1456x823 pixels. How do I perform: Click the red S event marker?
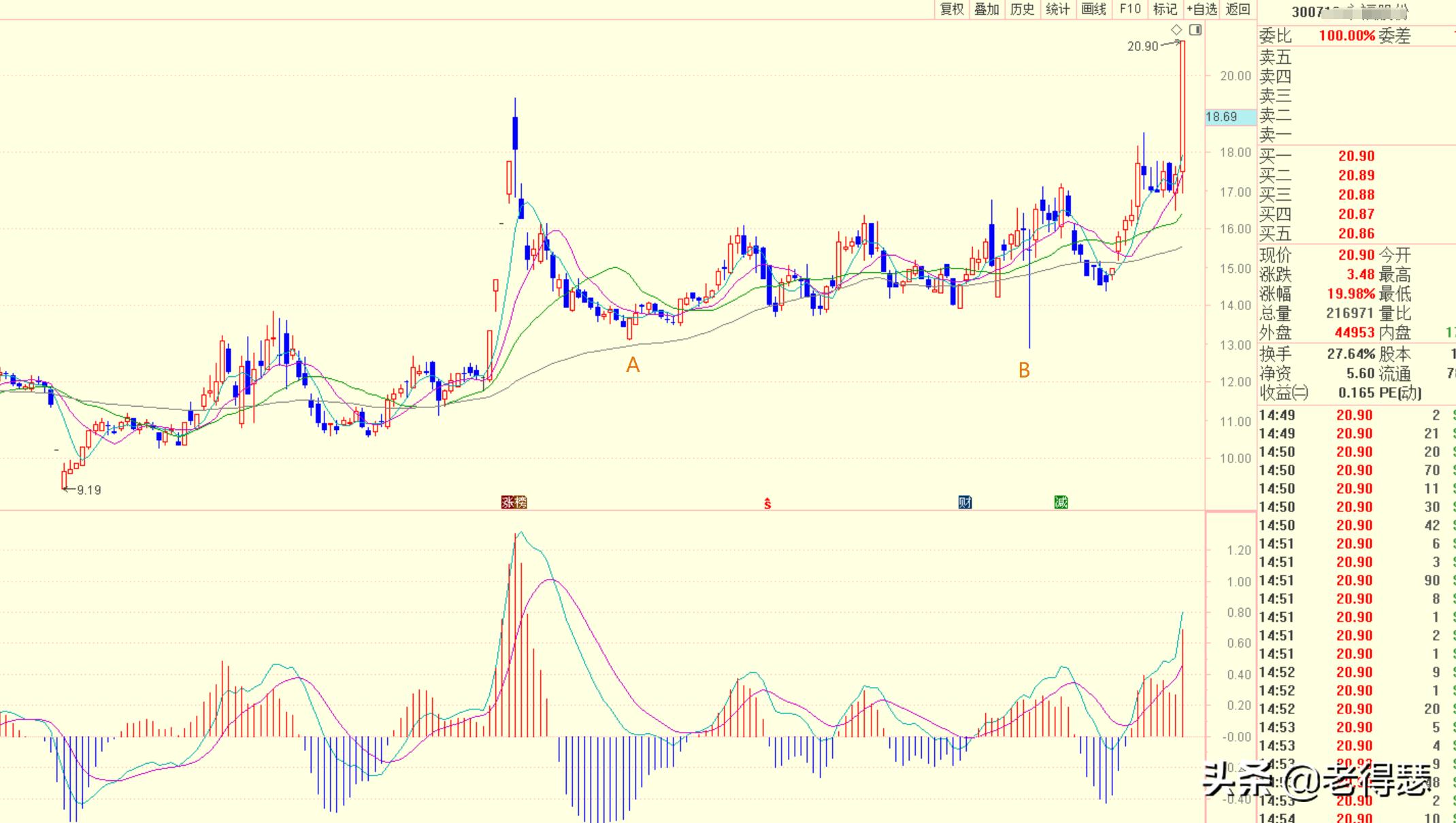[767, 503]
